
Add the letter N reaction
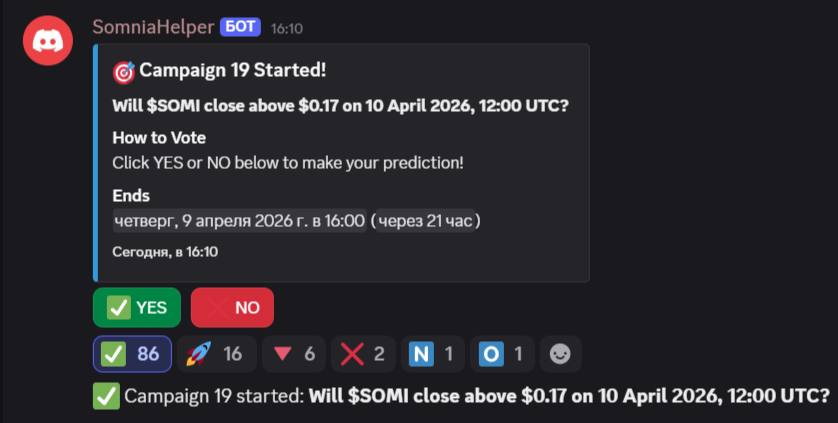[432, 353]
